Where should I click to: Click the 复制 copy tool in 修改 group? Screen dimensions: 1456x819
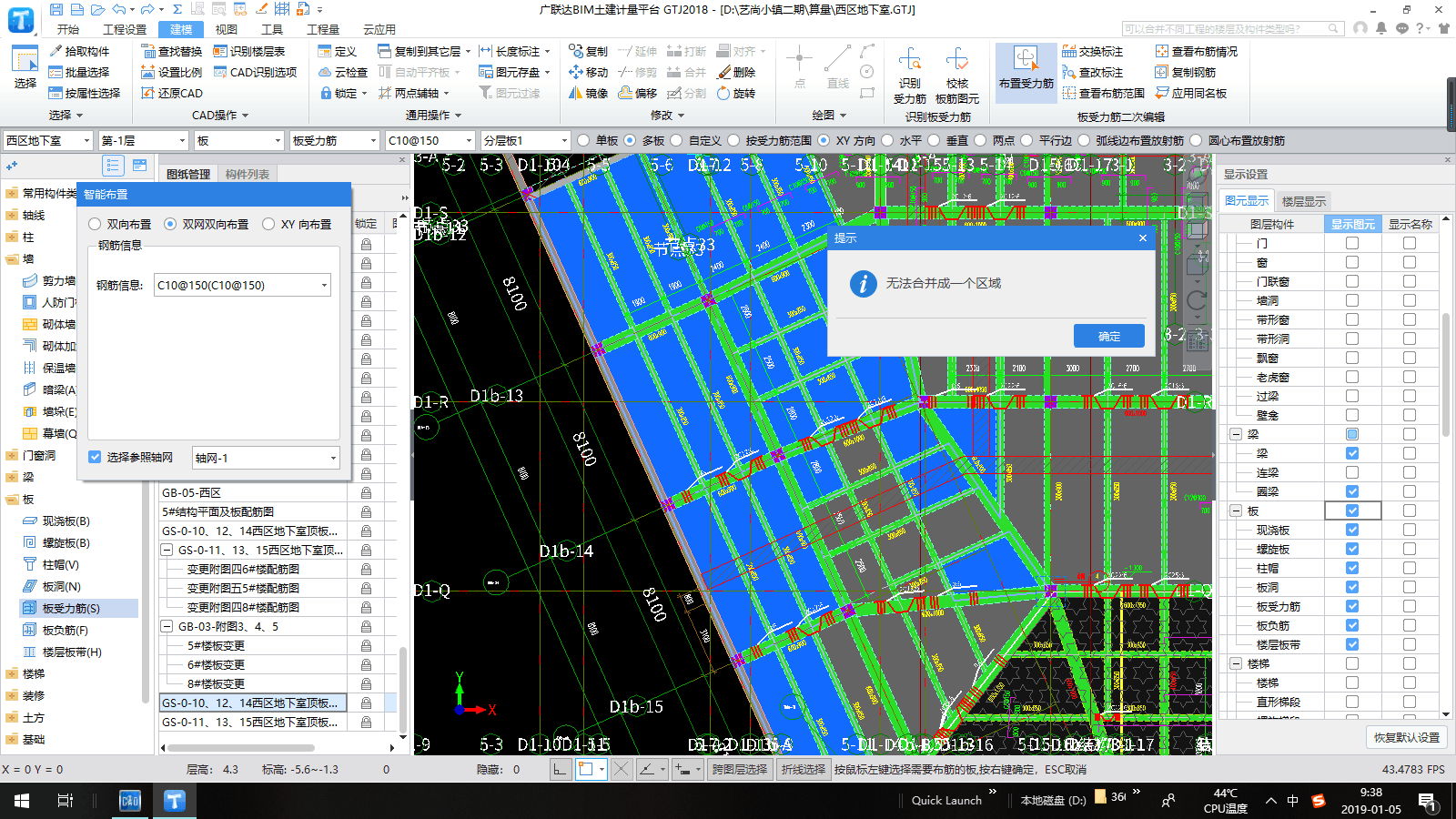tap(588, 51)
